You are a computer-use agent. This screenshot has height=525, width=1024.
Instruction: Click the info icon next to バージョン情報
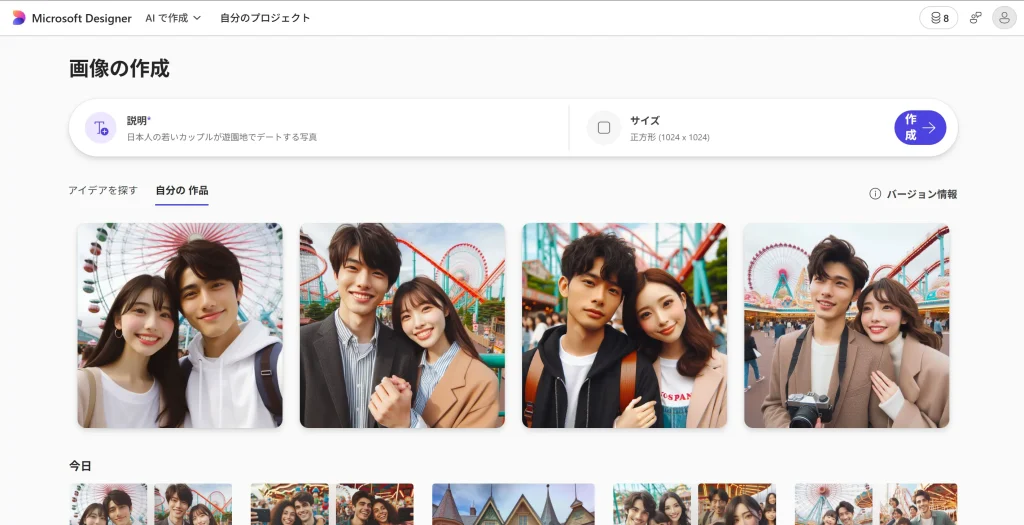click(x=875, y=194)
